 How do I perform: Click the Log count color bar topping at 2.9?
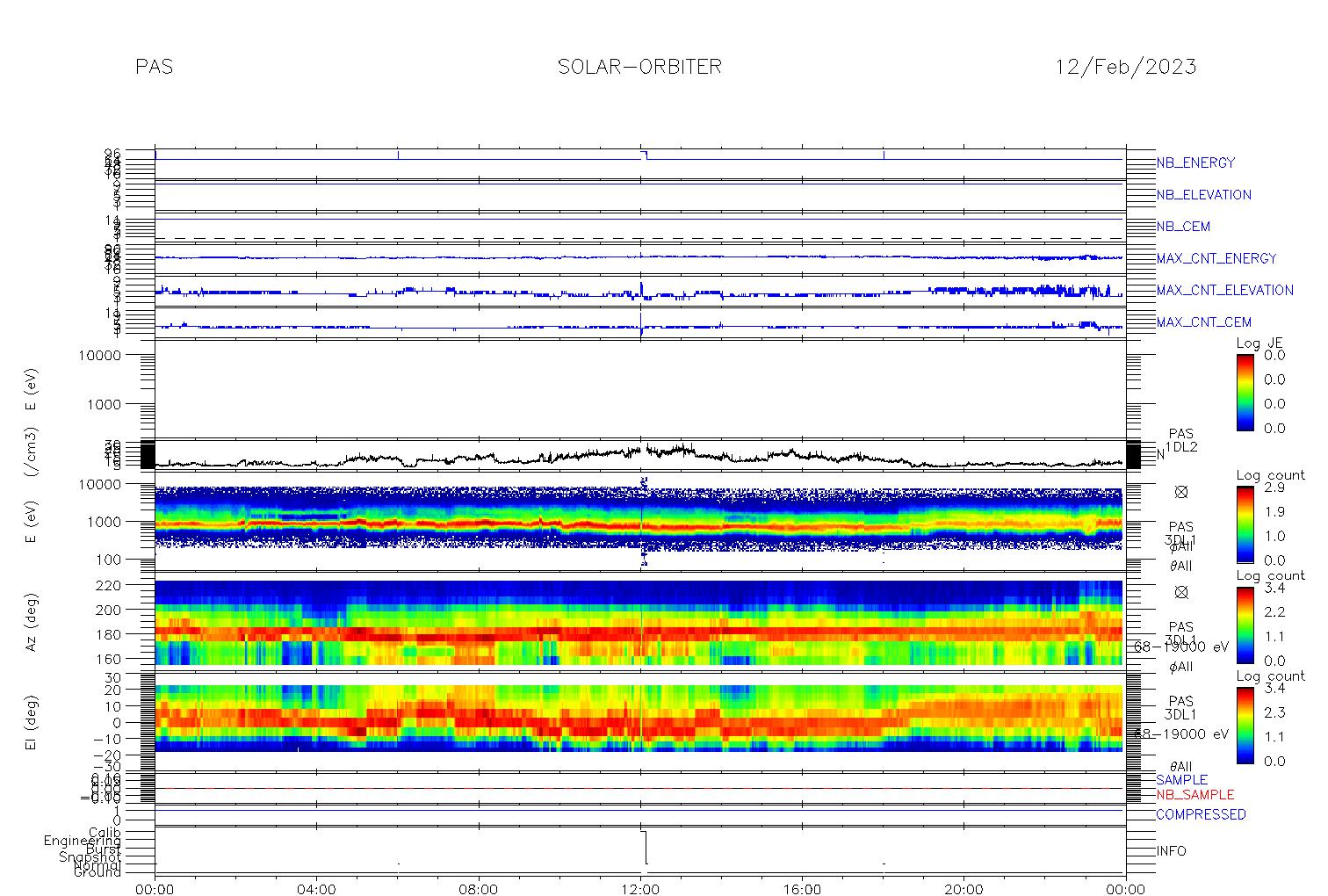(x=1245, y=523)
